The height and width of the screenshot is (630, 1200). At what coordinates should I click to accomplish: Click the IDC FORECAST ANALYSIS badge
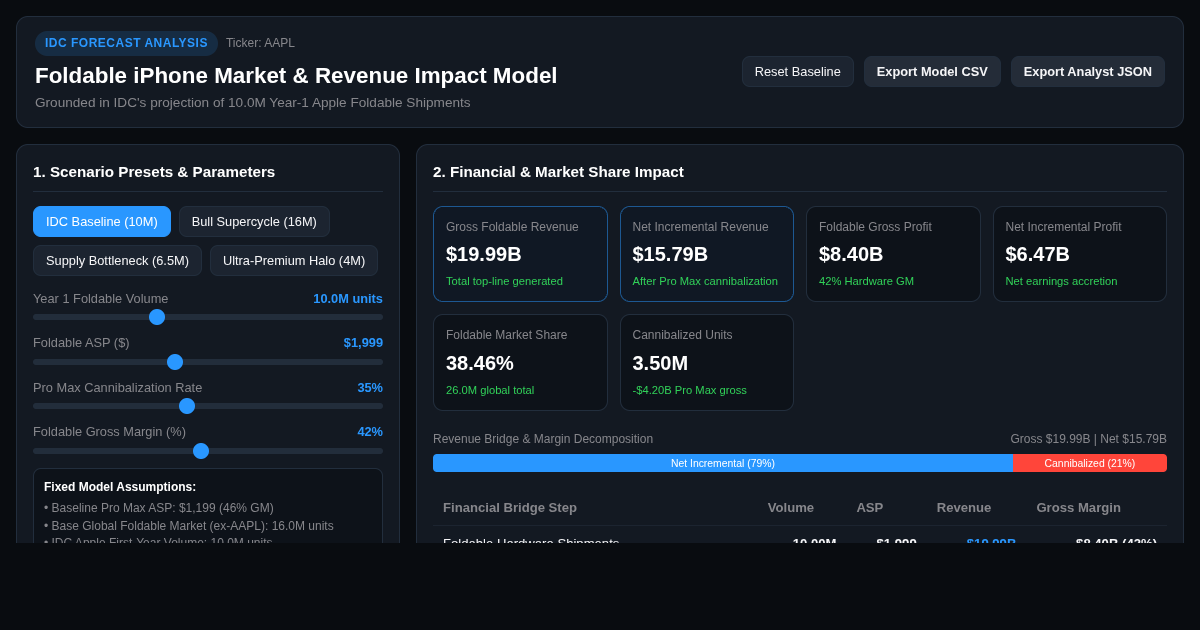(x=126, y=43)
